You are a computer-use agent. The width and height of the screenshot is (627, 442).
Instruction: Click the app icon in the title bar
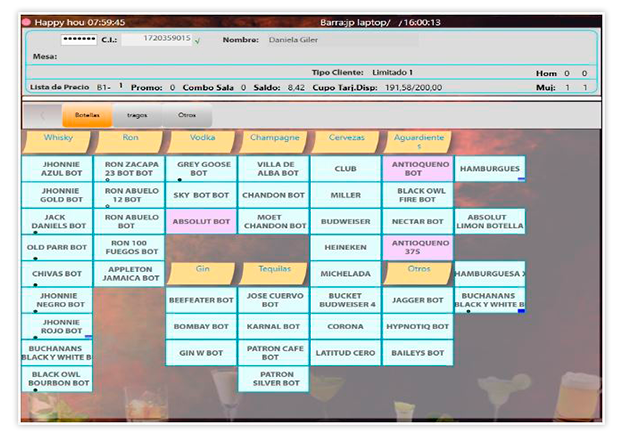coord(27,22)
